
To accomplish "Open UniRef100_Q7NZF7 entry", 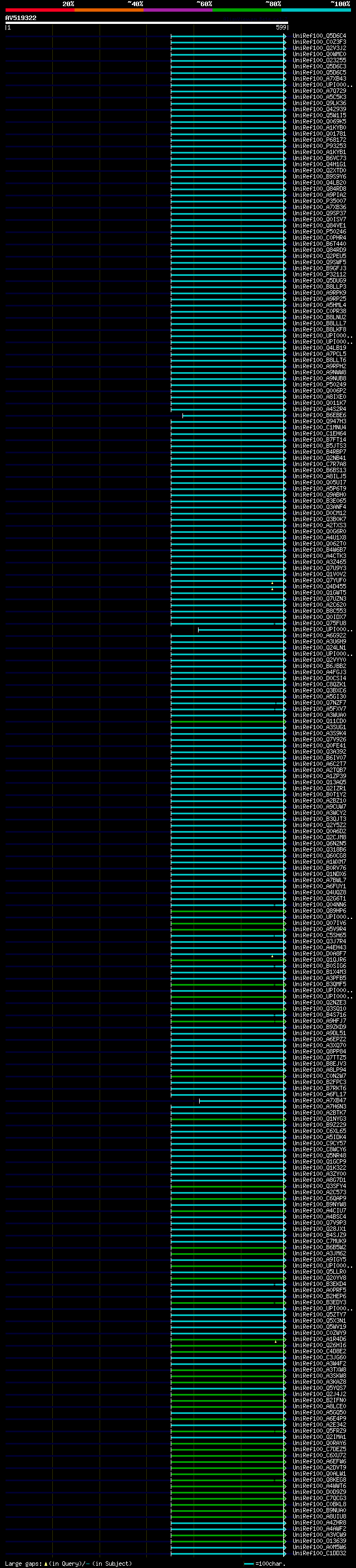I will point(319,703).
